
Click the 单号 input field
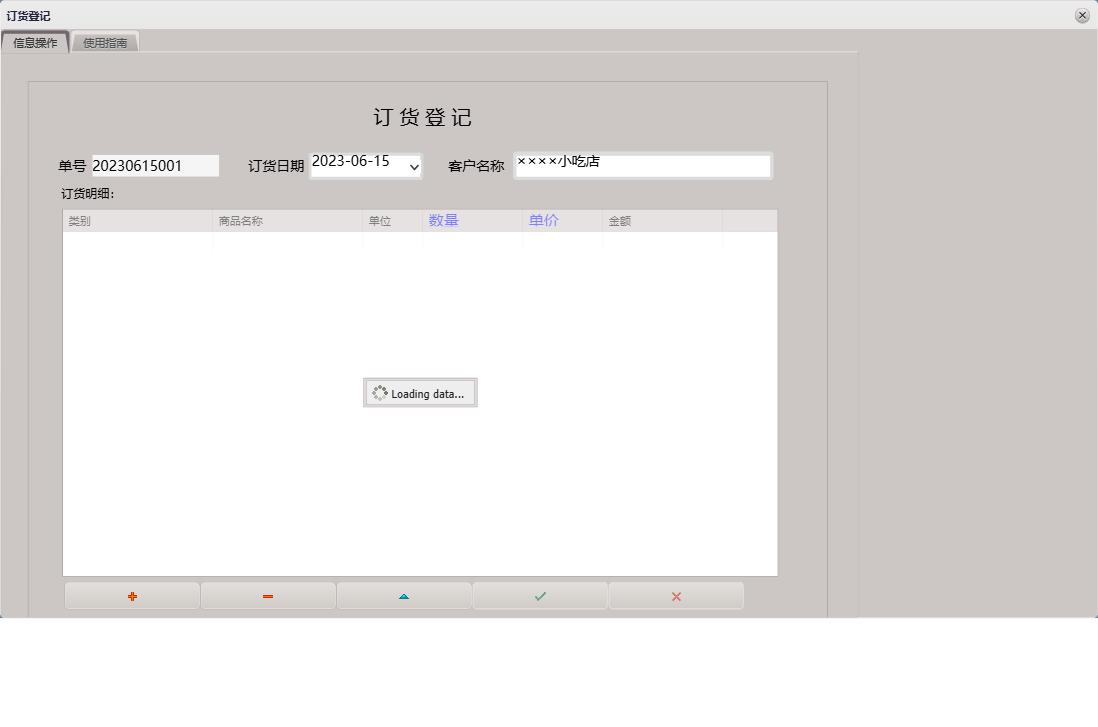(155, 166)
